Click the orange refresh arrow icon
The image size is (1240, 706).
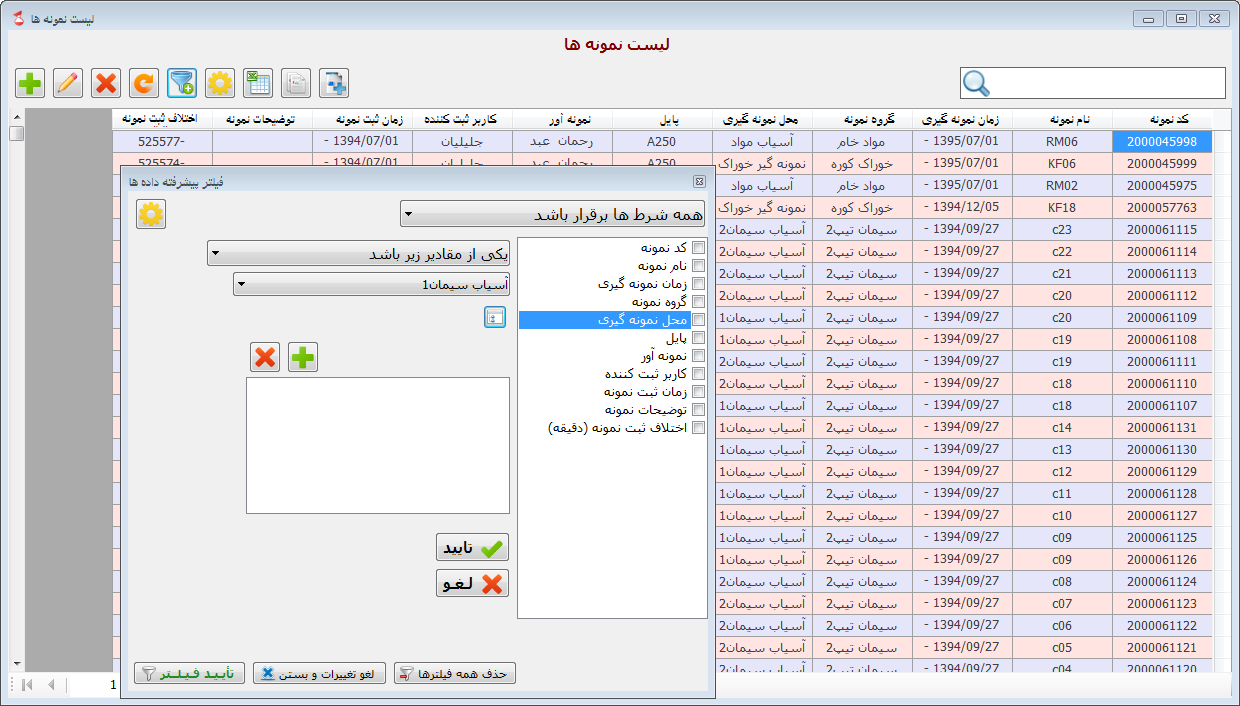(144, 83)
